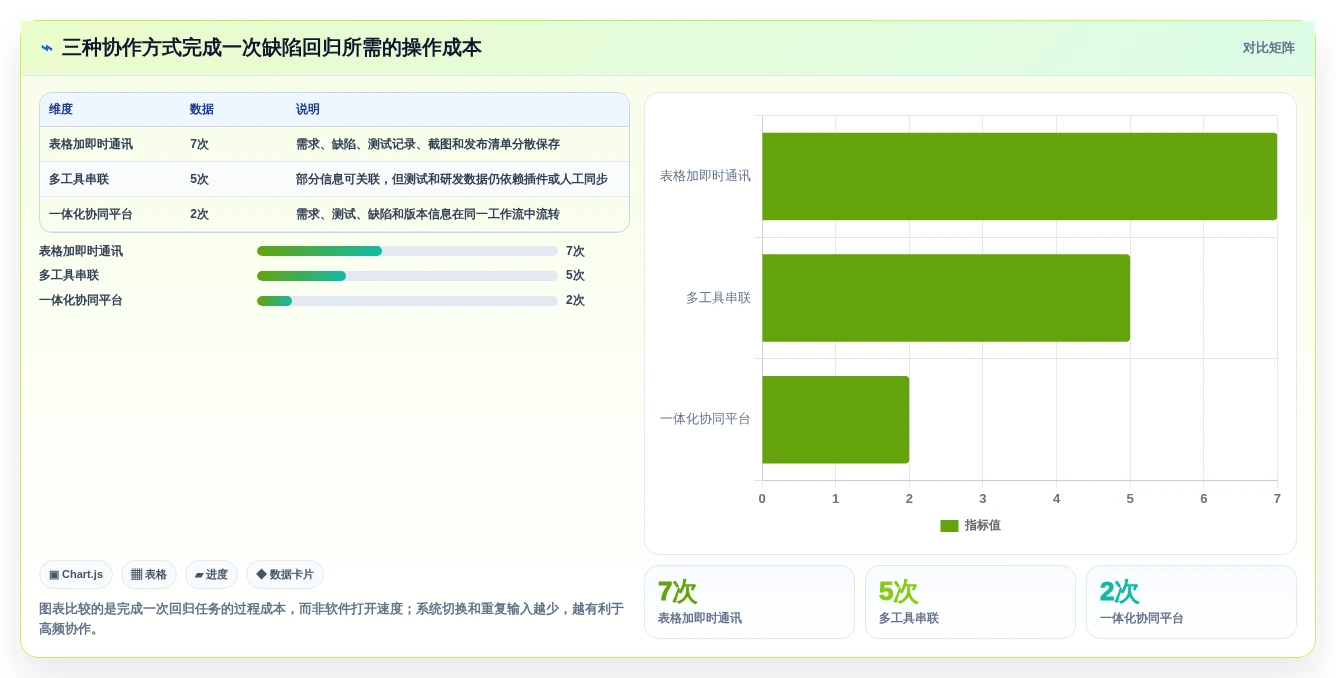1336x678 pixels.
Task: Click the 多工具串联 table row name
Action: [79, 179]
